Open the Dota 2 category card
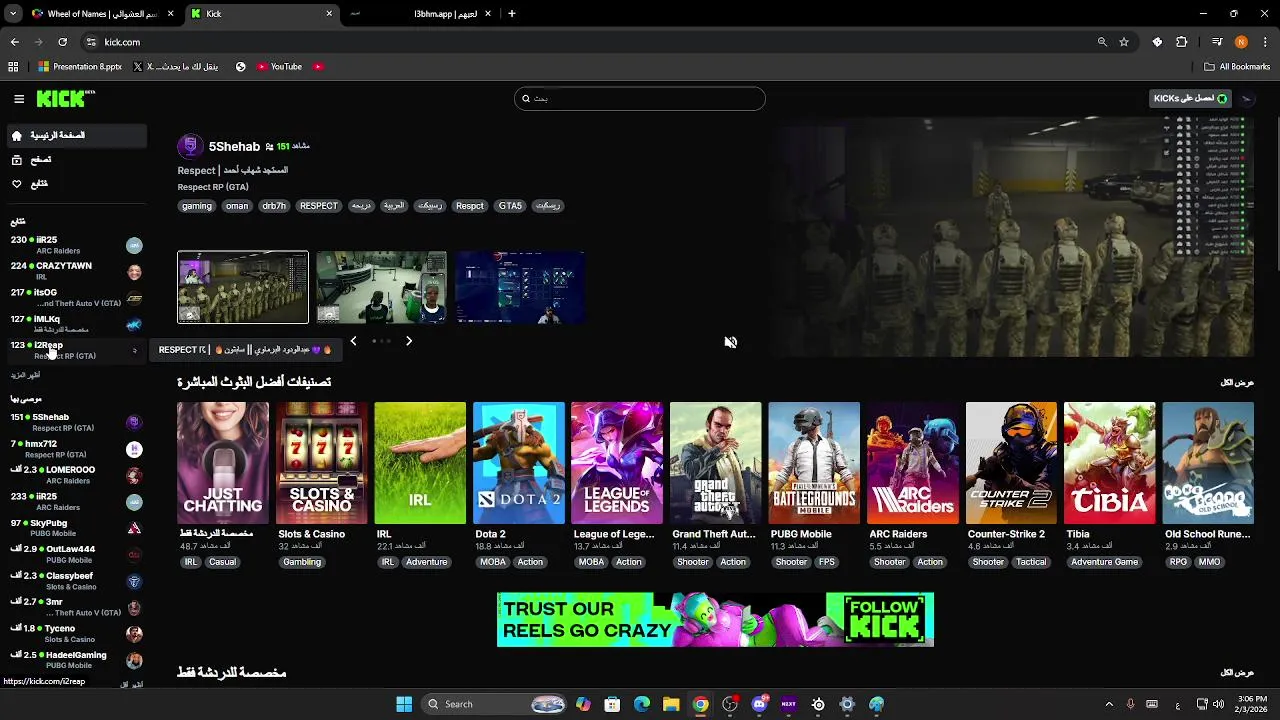The width and height of the screenshot is (1280, 720). point(518,463)
